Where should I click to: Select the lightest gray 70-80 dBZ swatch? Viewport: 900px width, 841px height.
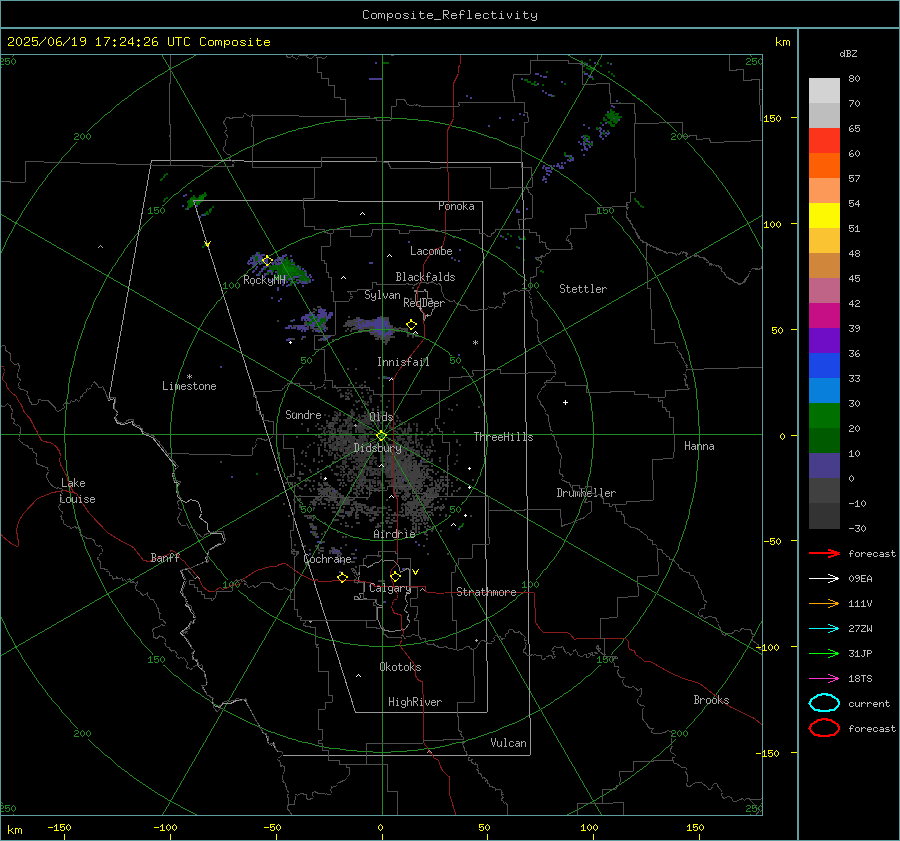(x=824, y=91)
